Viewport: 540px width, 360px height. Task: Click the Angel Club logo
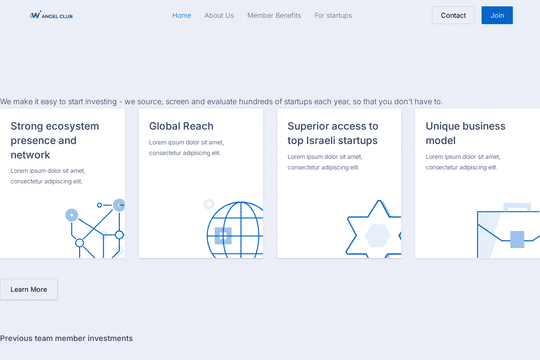coord(51,15)
